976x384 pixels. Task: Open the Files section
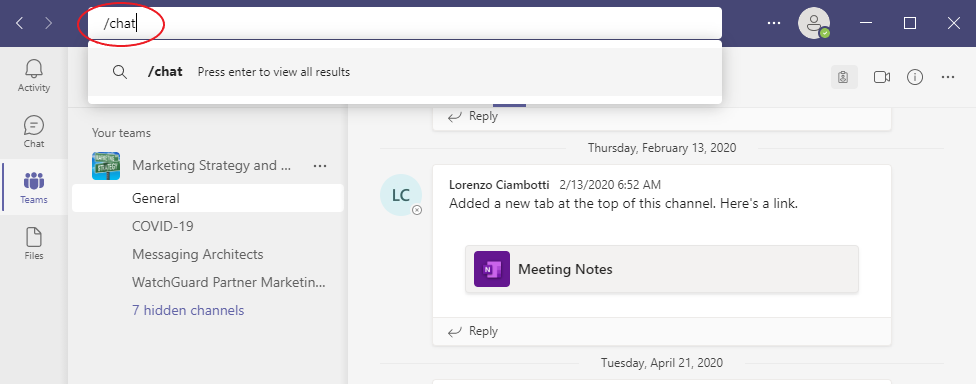(x=34, y=243)
